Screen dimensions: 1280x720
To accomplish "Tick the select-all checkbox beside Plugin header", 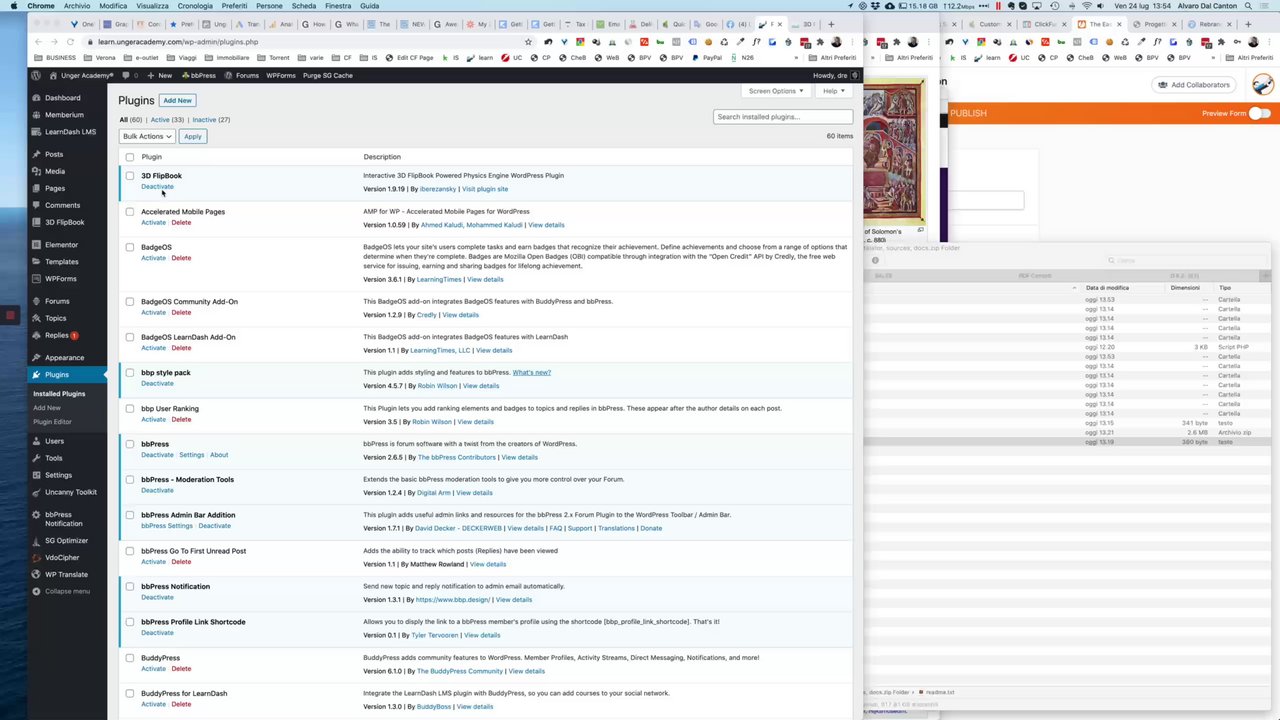I will [130, 157].
